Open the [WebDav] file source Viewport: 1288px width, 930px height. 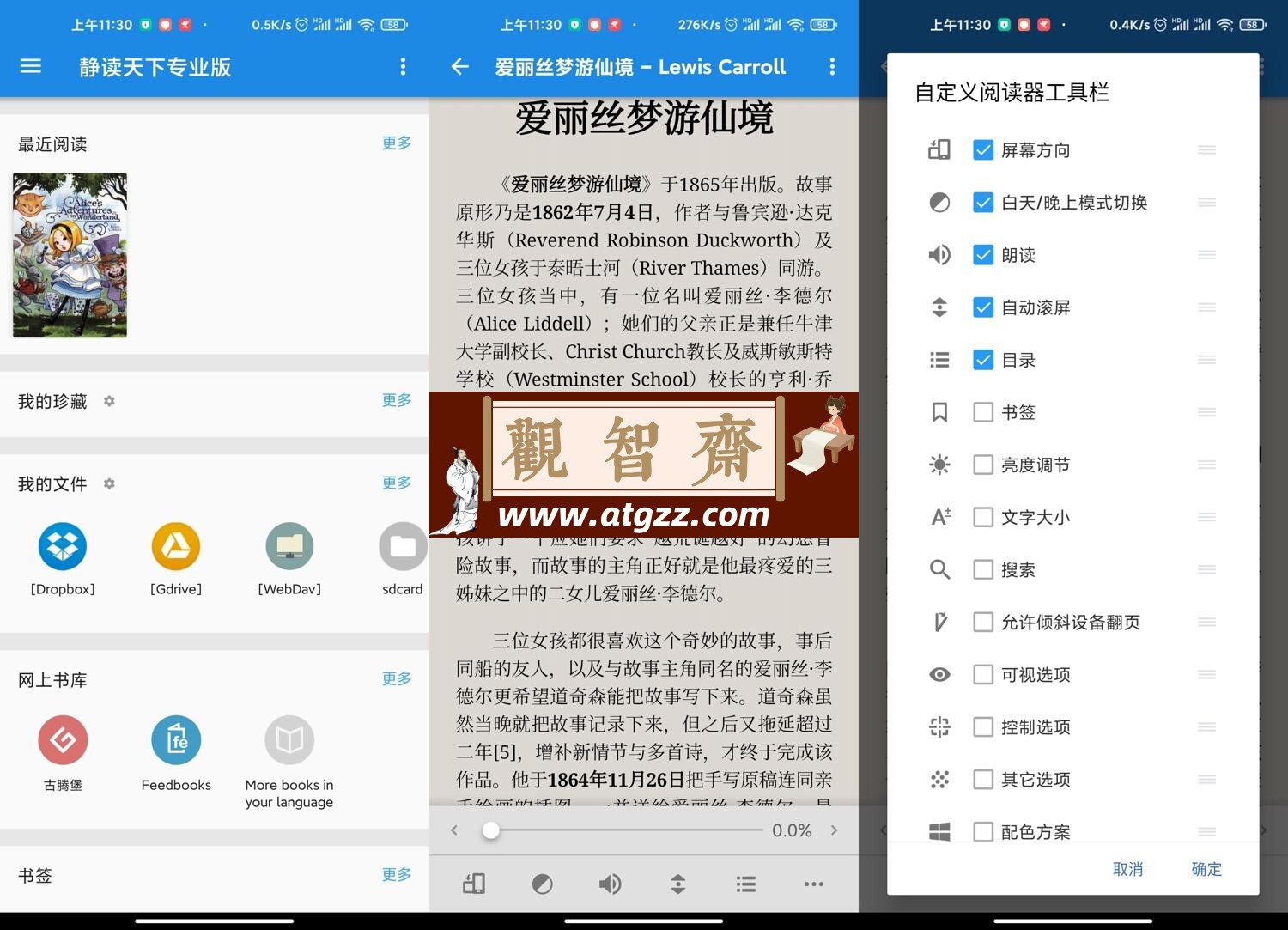tap(289, 559)
